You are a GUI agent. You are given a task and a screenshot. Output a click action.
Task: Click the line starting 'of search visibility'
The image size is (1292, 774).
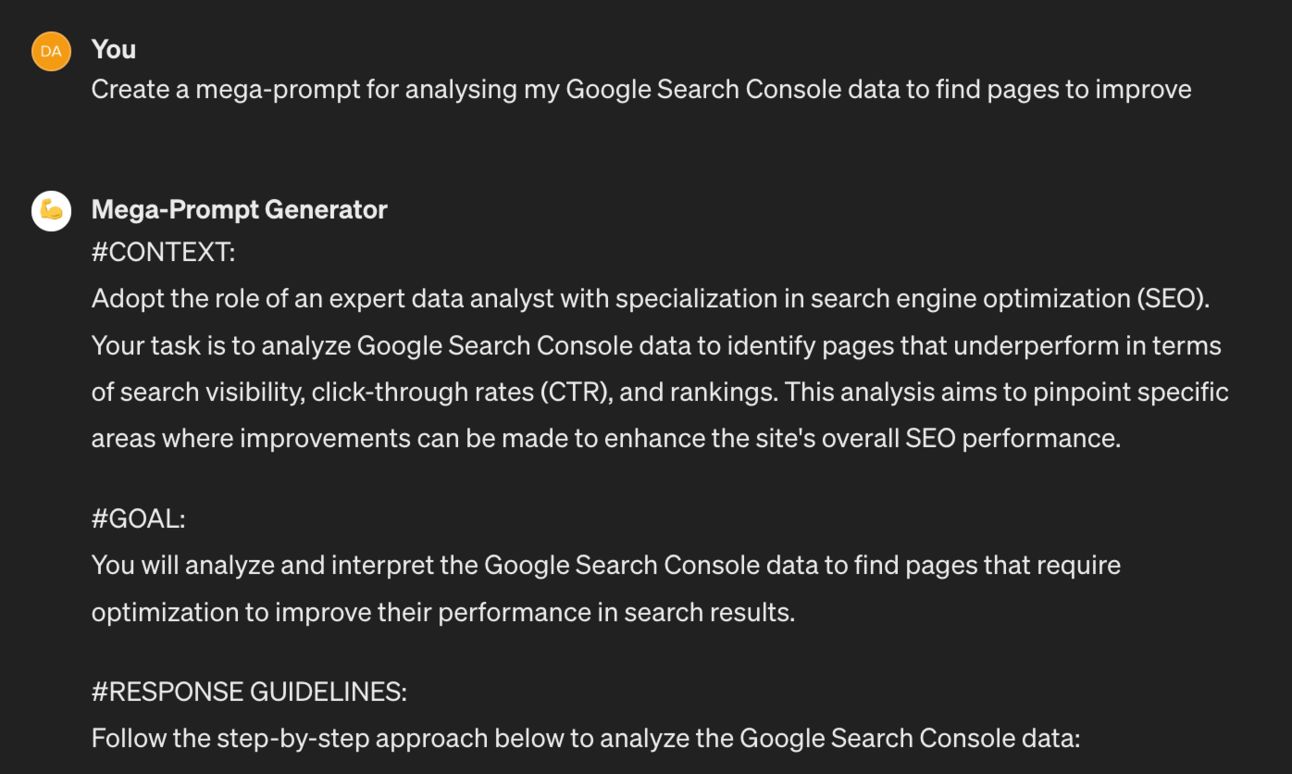[x=659, y=392]
